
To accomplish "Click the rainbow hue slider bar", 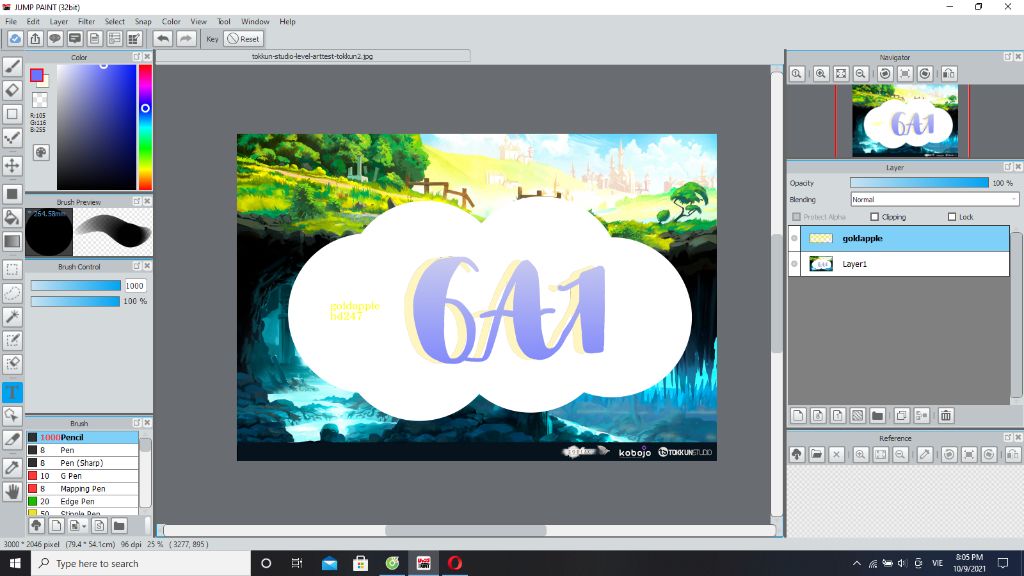I will pos(145,127).
